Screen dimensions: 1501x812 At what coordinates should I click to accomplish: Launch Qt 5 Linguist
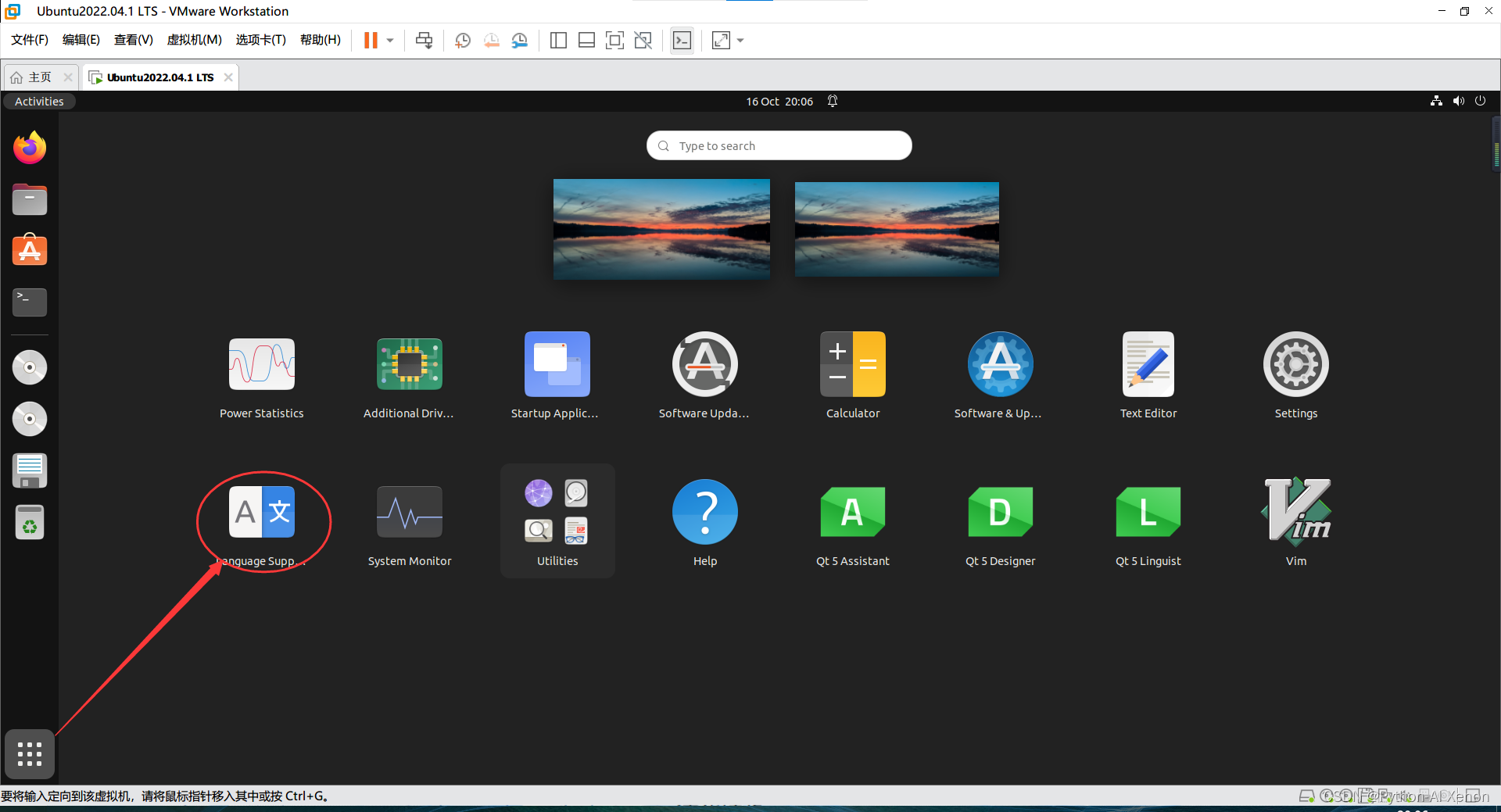click(x=1148, y=525)
